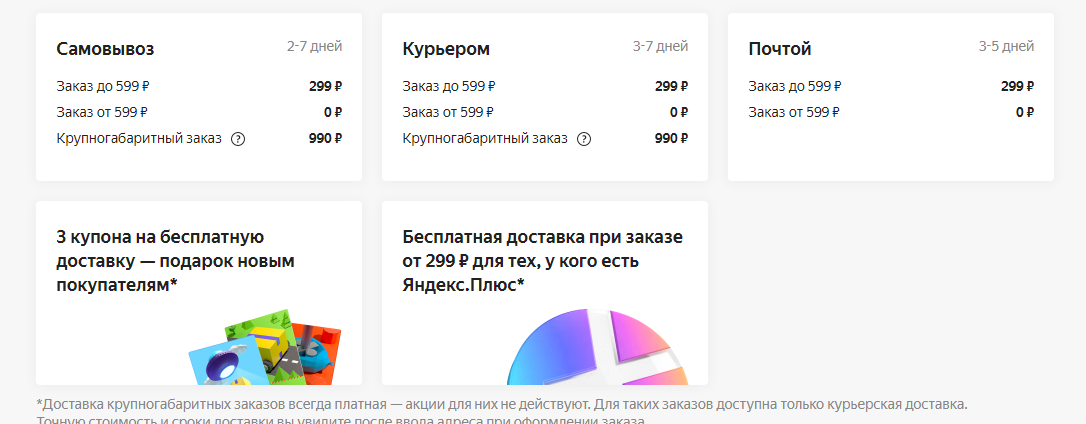Select the Курьером heading
Screen dimensions: 1086x424
coord(446,49)
